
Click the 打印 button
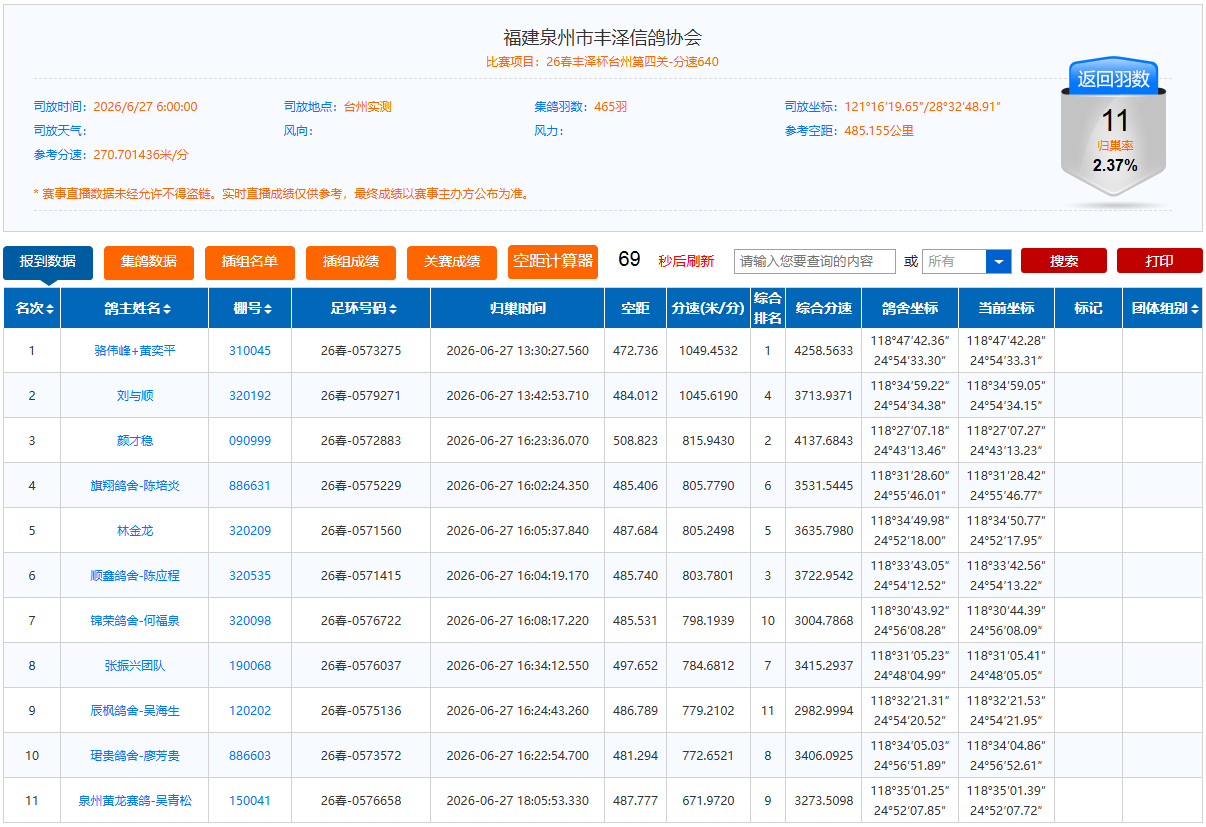[1160, 261]
